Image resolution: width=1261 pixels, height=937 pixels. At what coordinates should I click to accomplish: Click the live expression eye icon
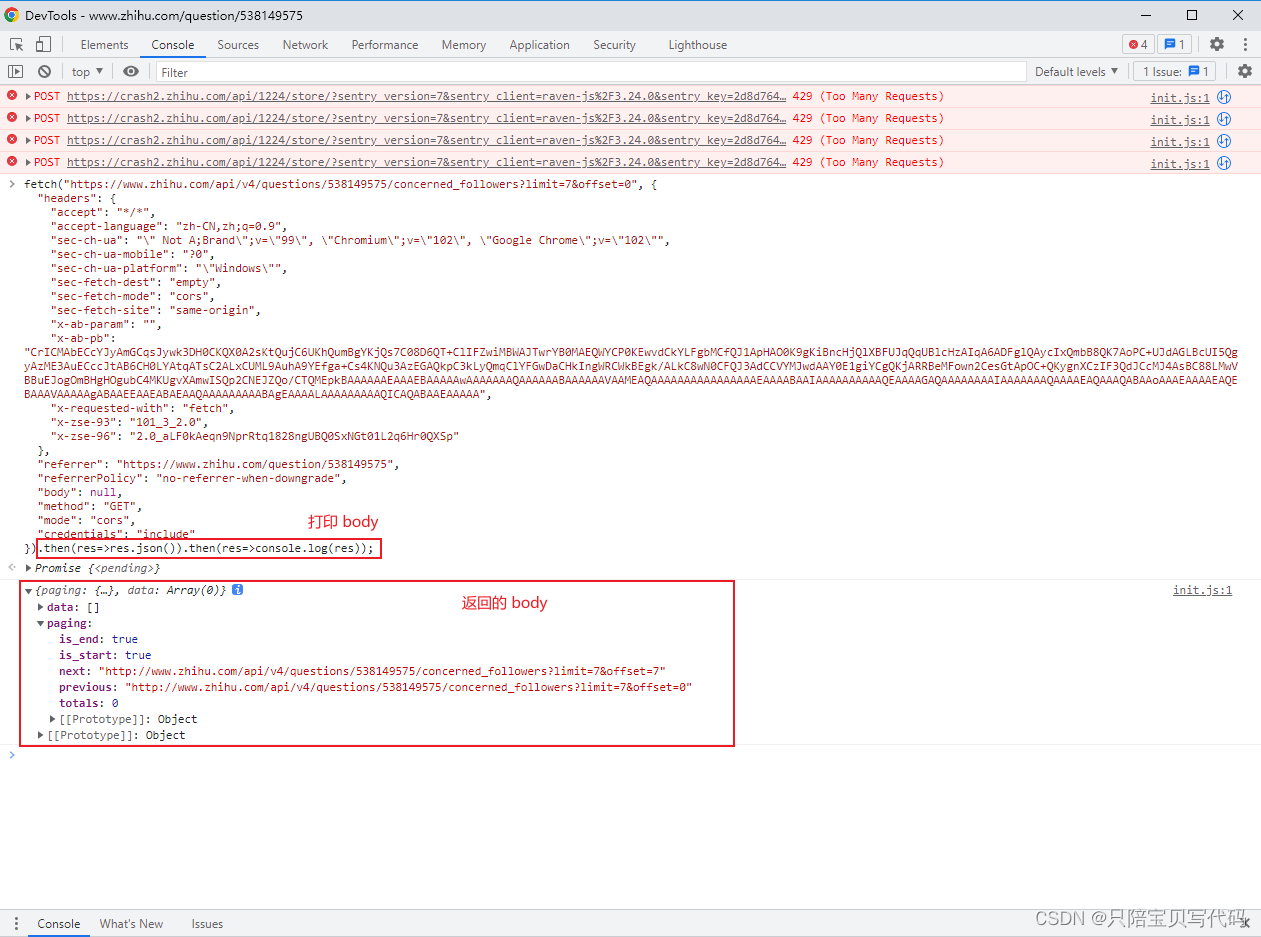131,71
